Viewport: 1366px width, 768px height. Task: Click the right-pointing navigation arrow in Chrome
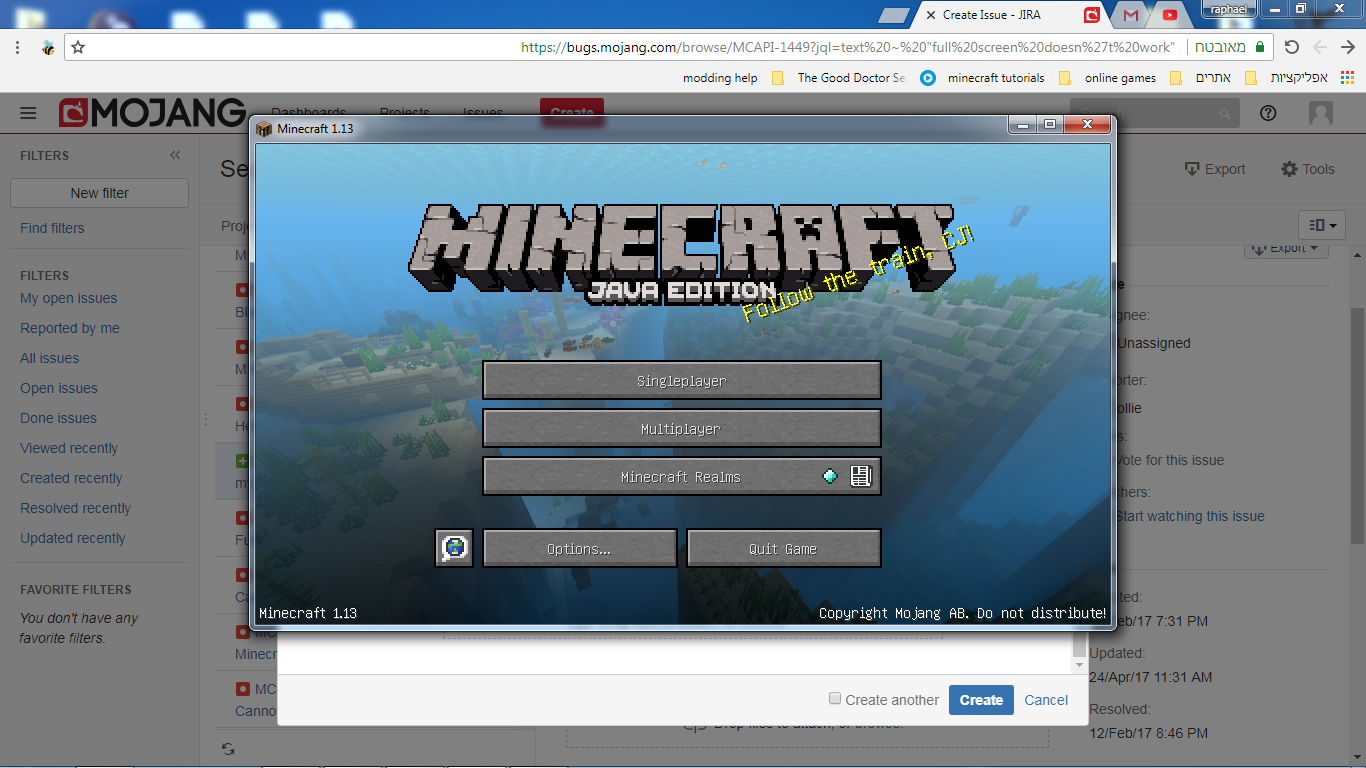tap(1347, 47)
